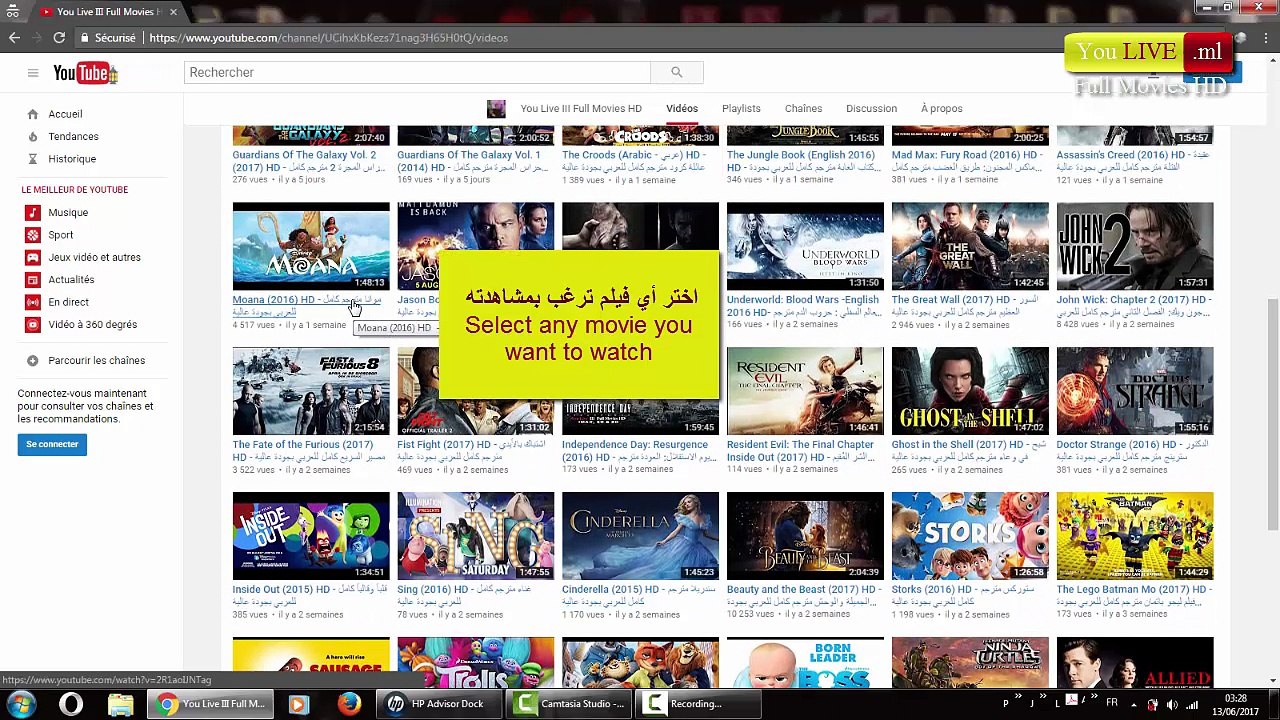Switch to the Playlists tab
The image size is (1280, 720).
741,109
